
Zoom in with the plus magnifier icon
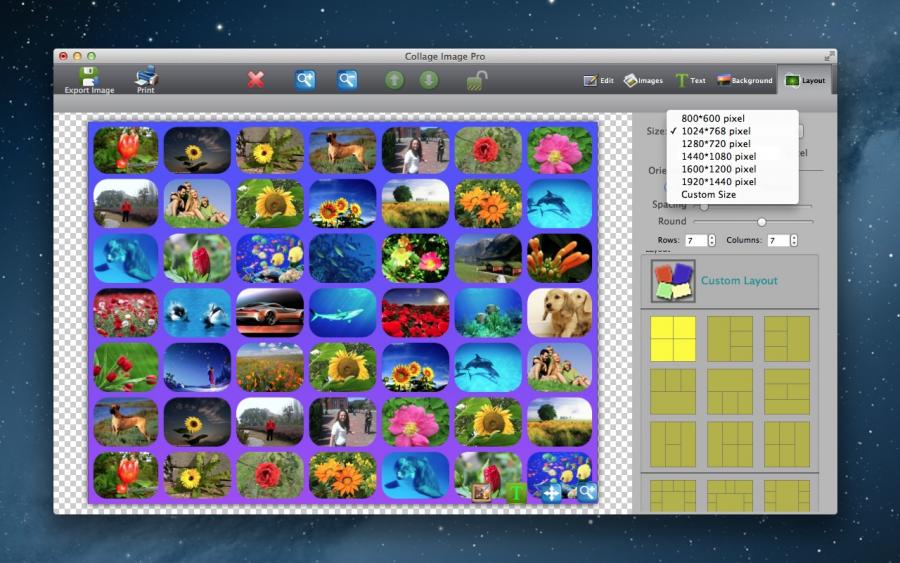(x=305, y=79)
